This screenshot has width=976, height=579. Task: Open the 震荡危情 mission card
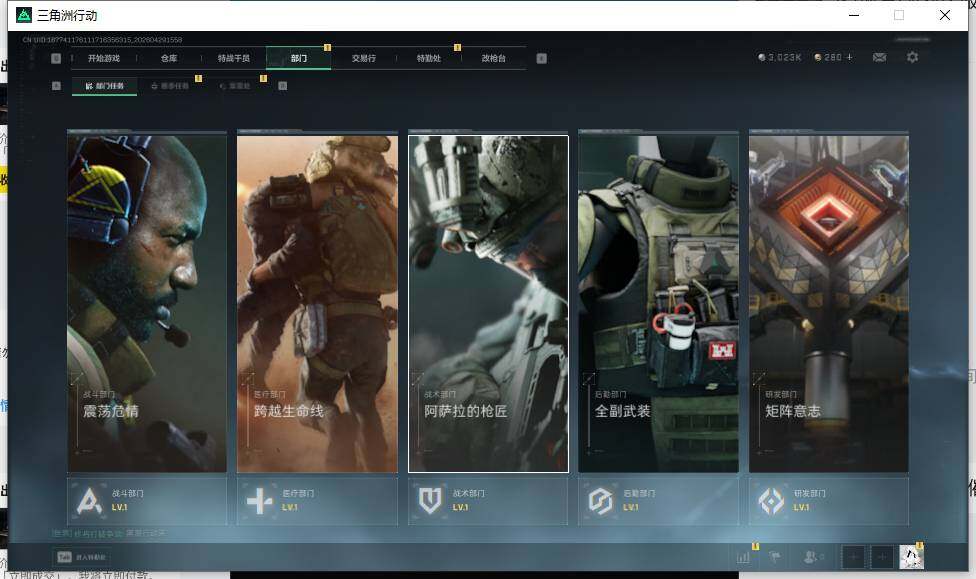tap(147, 303)
